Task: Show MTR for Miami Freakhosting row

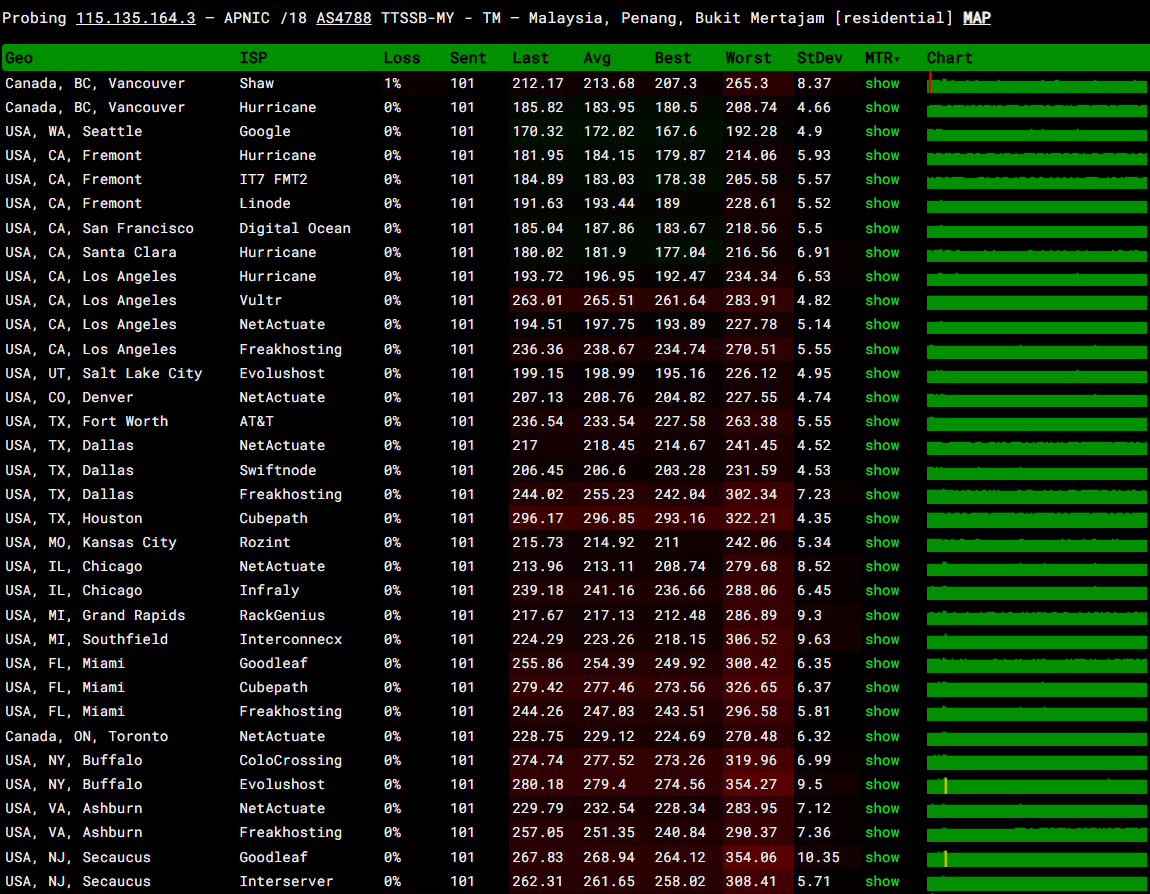Action: 882,713
